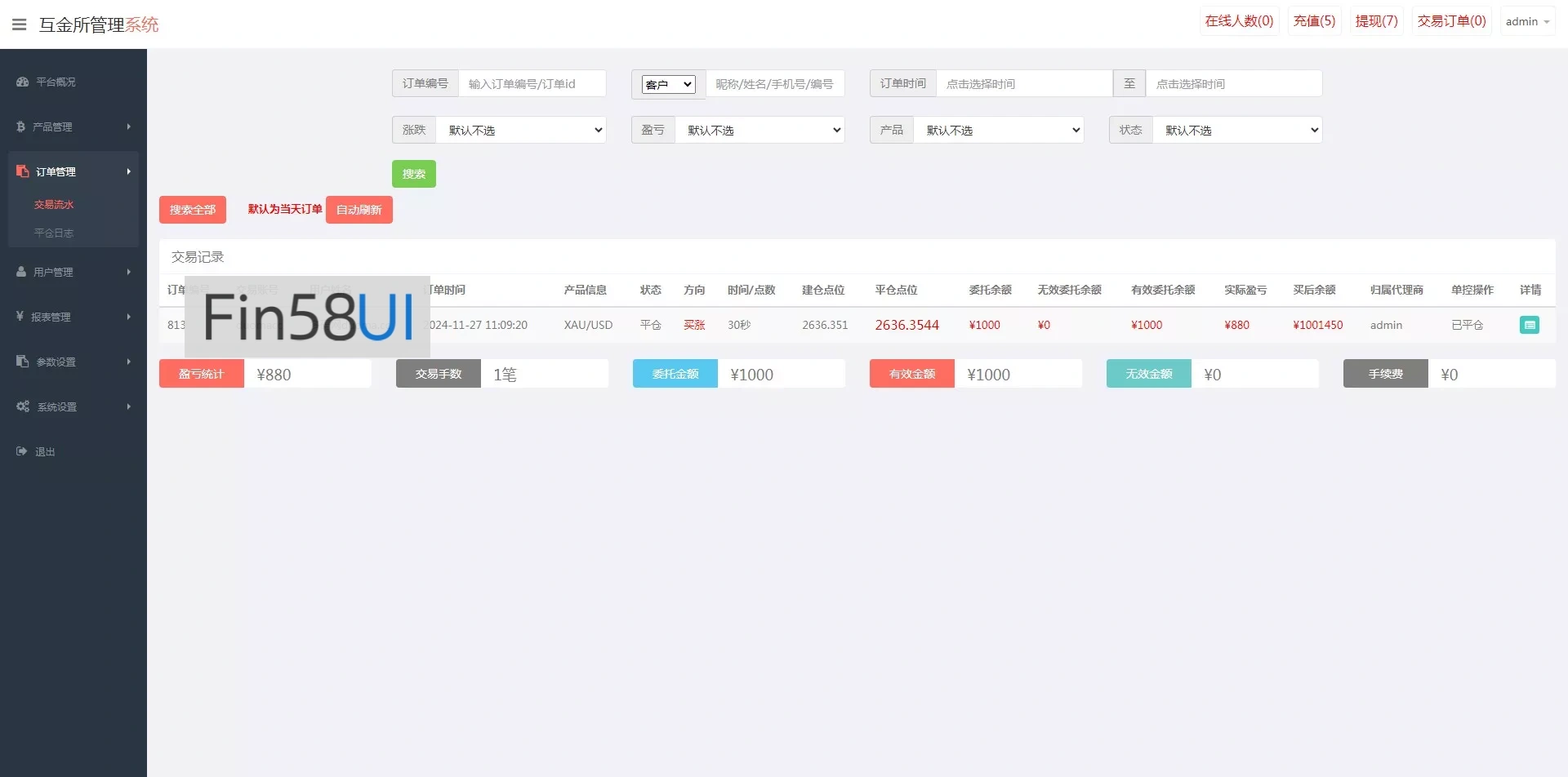The height and width of the screenshot is (777, 1568).
Task: Click the 产品管理 bitcoin icon
Action: (x=20, y=127)
